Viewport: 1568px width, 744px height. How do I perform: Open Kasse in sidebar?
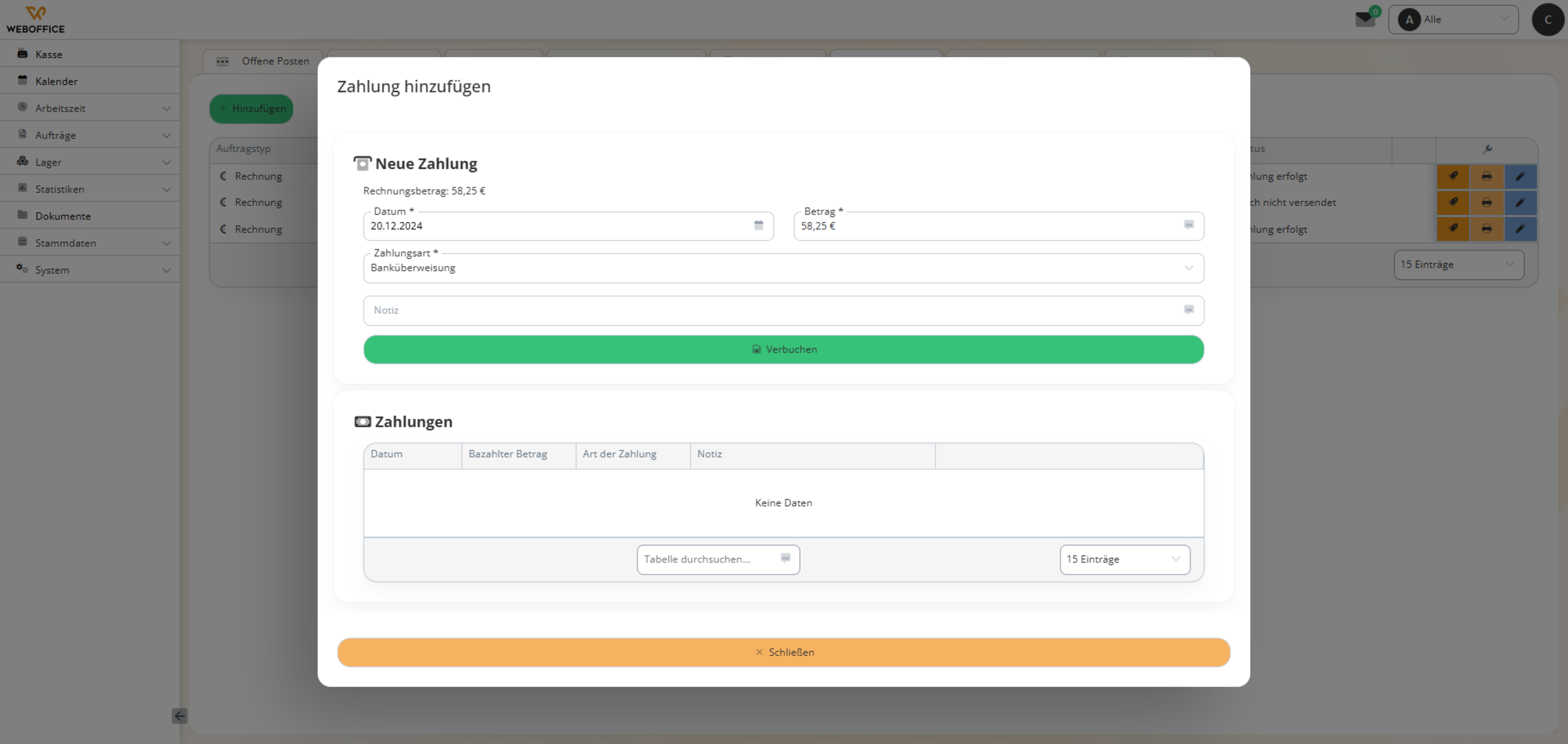coord(90,53)
